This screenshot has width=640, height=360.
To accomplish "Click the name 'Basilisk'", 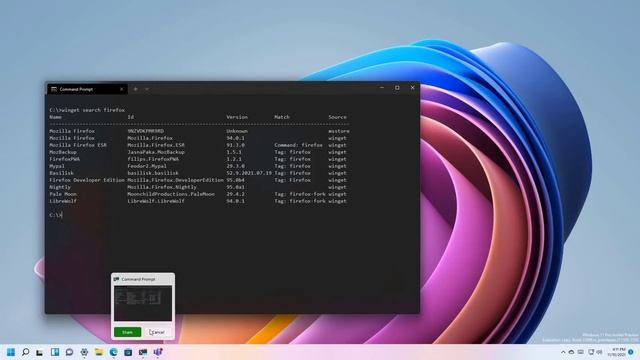I will pyautogui.click(x=62, y=173).
